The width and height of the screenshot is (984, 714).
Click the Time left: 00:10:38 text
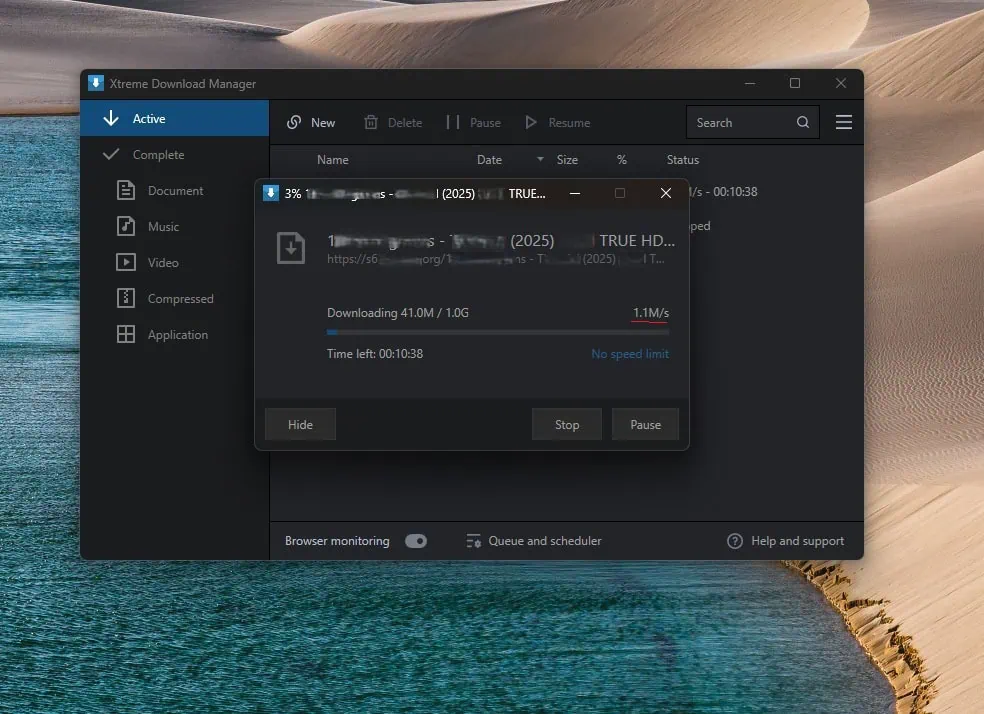[375, 354]
